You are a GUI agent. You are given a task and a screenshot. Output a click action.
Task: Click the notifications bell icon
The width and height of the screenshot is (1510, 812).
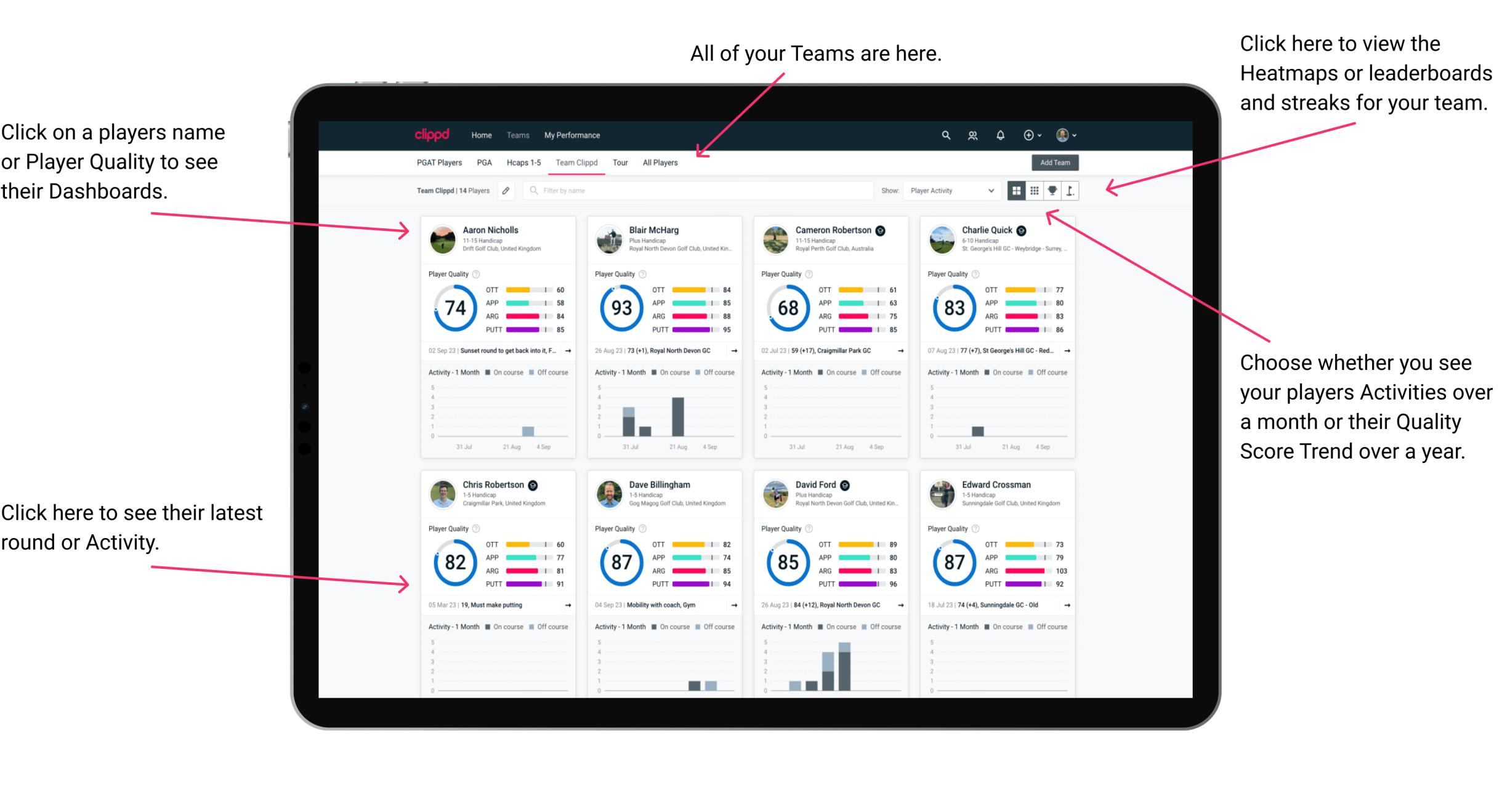click(1002, 135)
